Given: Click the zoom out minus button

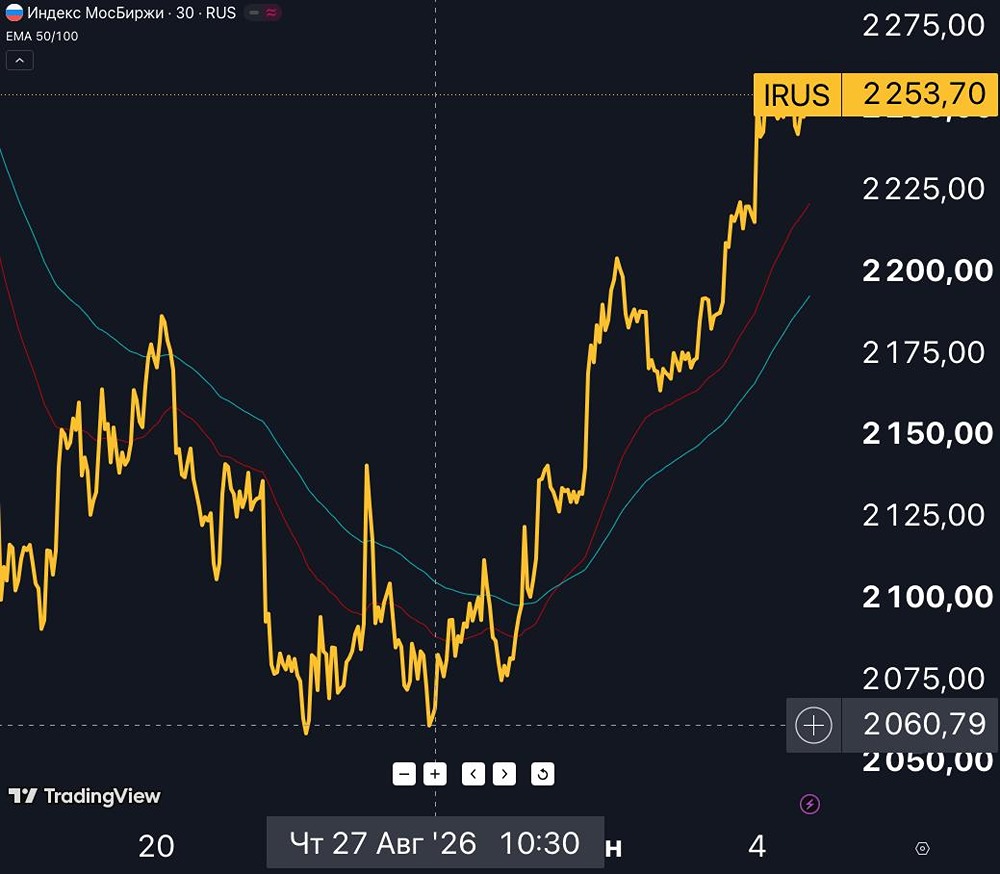Looking at the screenshot, I should coord(404,774).
